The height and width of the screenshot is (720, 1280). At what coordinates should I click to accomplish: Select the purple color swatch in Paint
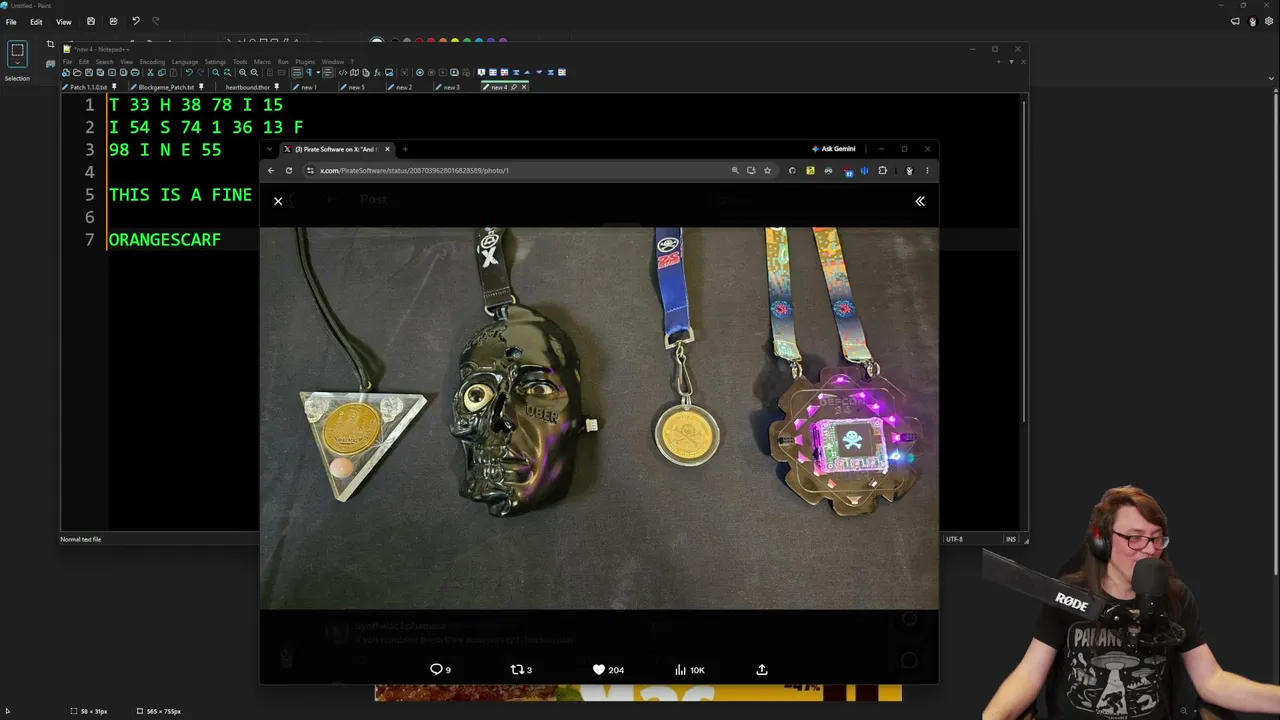tap(502, 42)
